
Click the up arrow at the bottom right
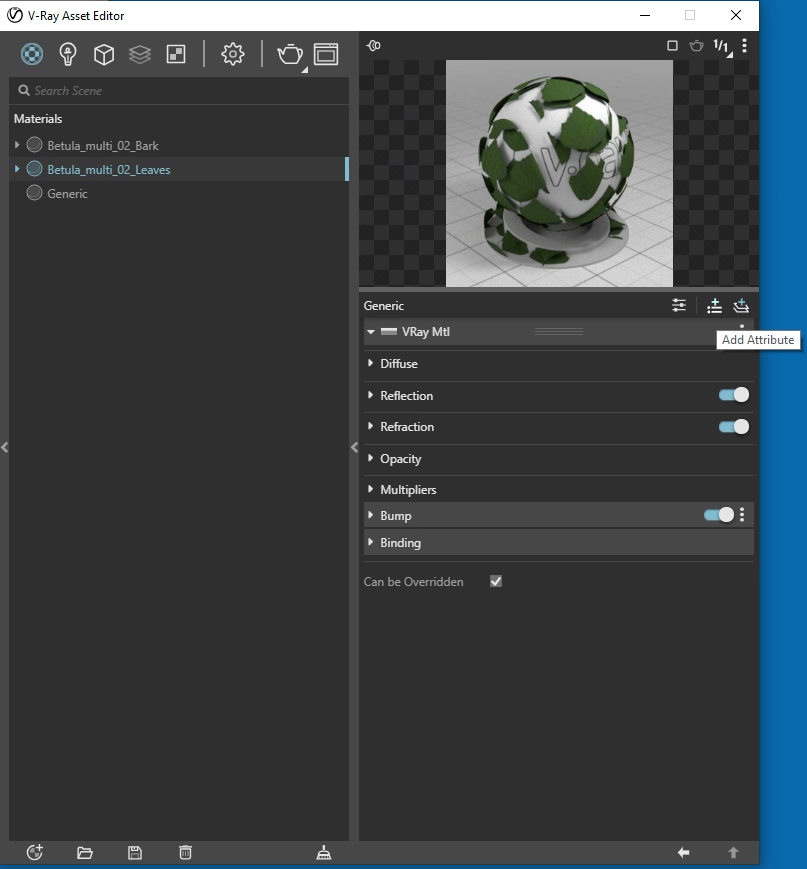pos(733,852)
